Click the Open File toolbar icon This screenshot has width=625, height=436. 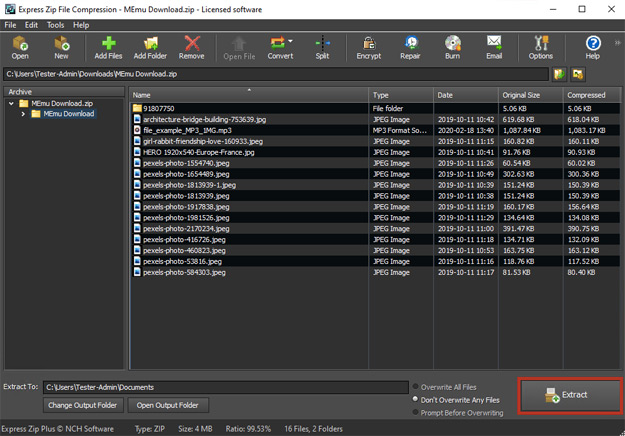pos(239,49)
